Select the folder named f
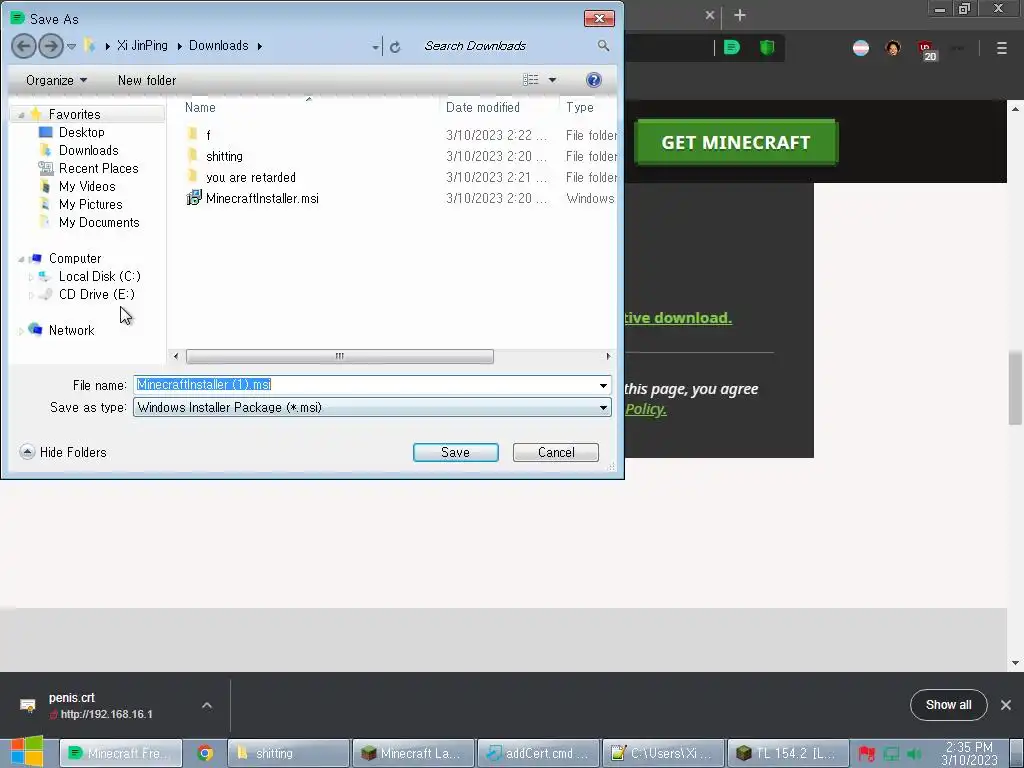The width and height of the screenshot is (1024, 768). point(208,135)
